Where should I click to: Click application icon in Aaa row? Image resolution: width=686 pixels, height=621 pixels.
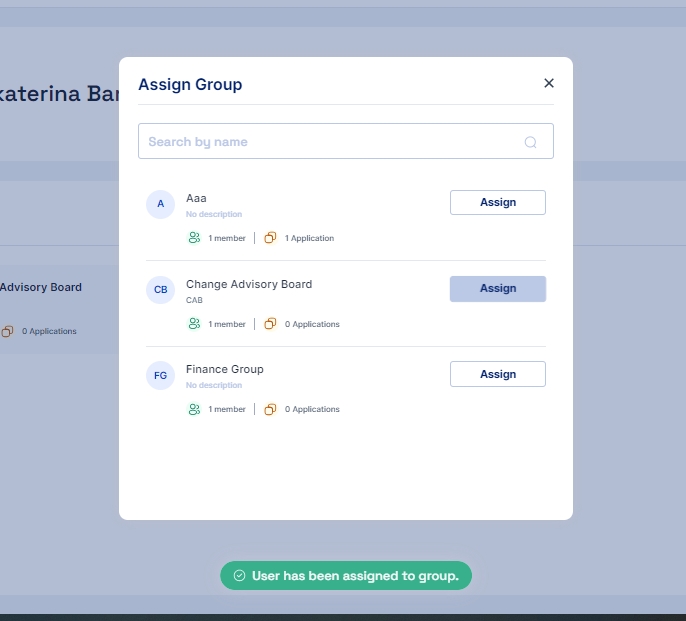pos(270,238)
